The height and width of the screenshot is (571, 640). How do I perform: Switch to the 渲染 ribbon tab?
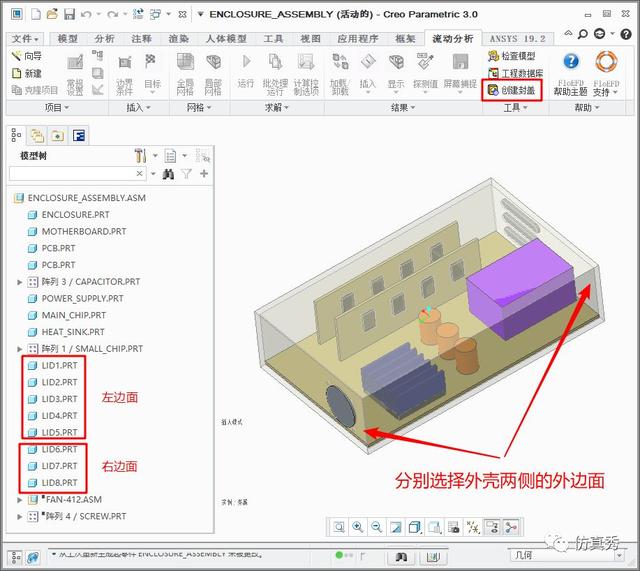tap(178, 39)
